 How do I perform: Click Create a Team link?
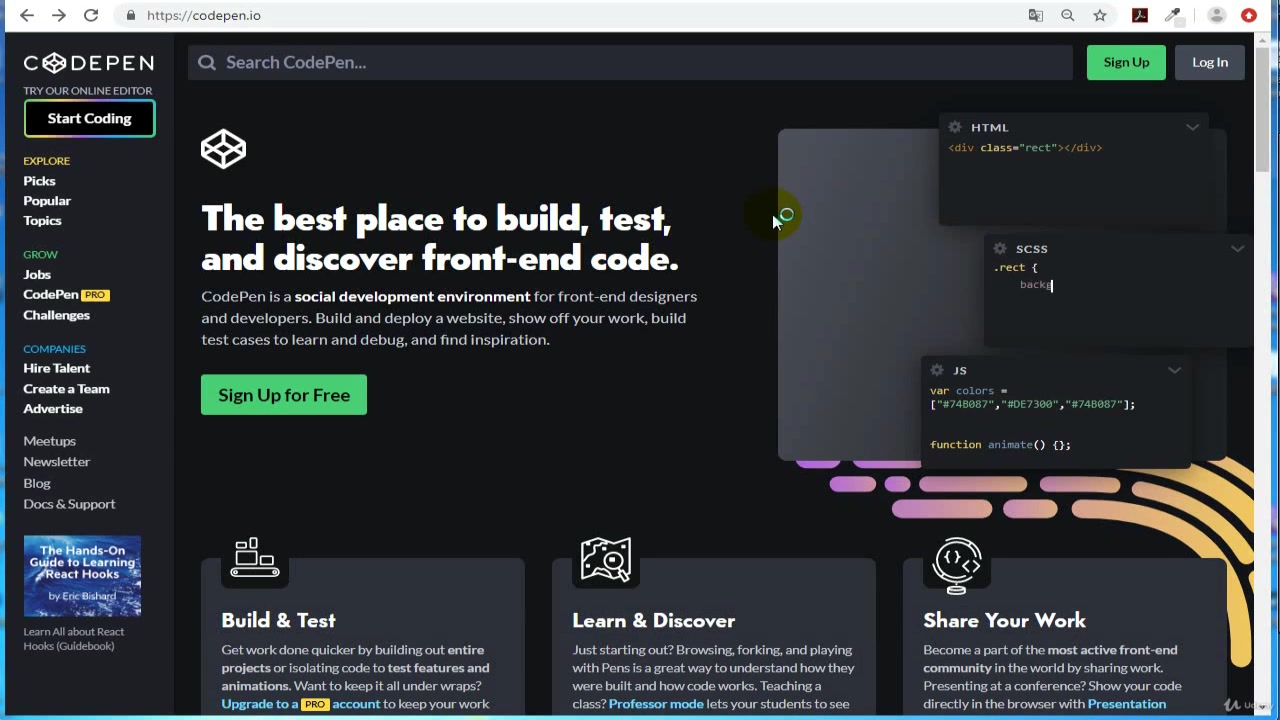point(66,389)
